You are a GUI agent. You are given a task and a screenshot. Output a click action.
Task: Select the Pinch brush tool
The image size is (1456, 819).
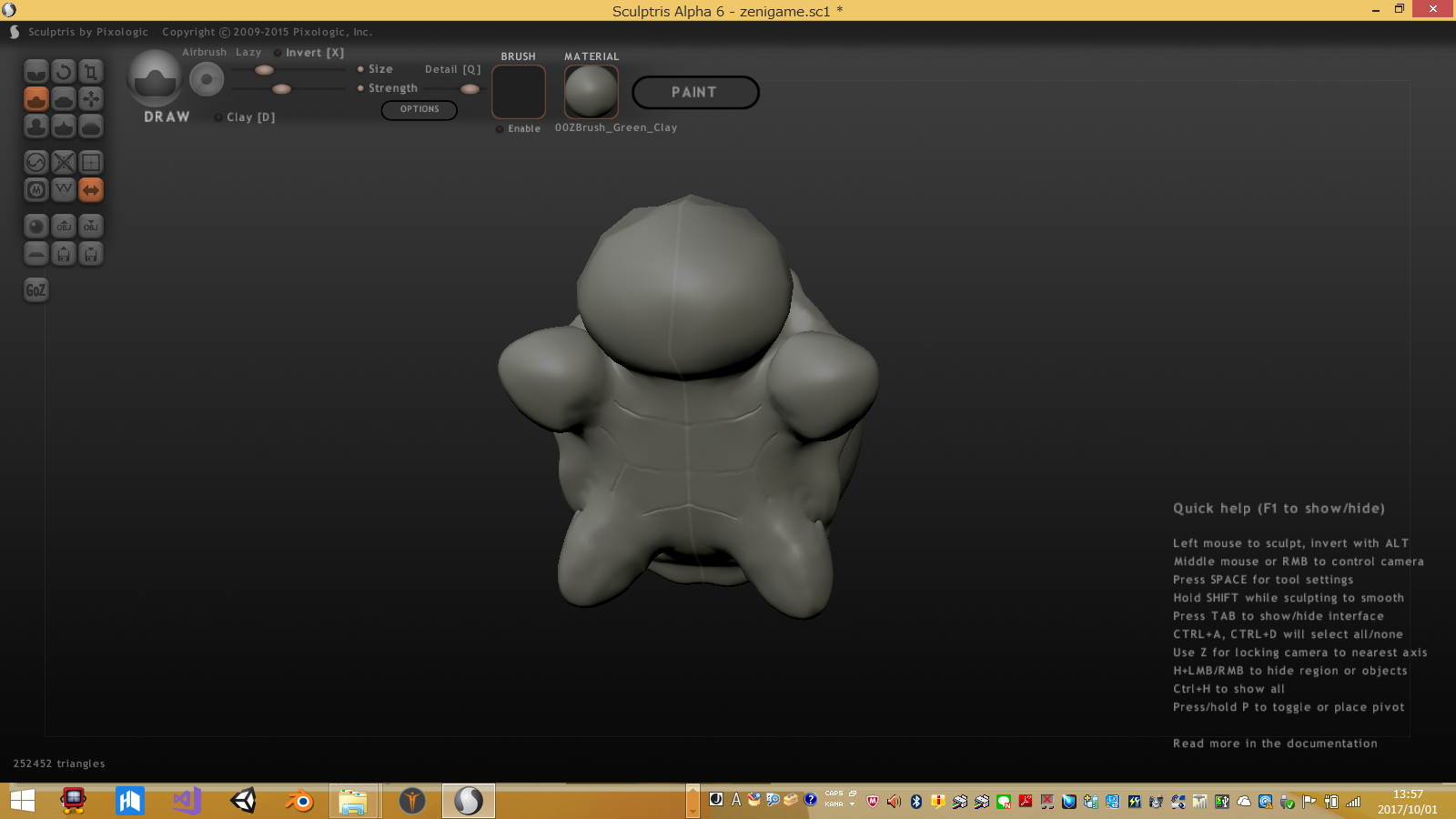(x=64, y=126)
